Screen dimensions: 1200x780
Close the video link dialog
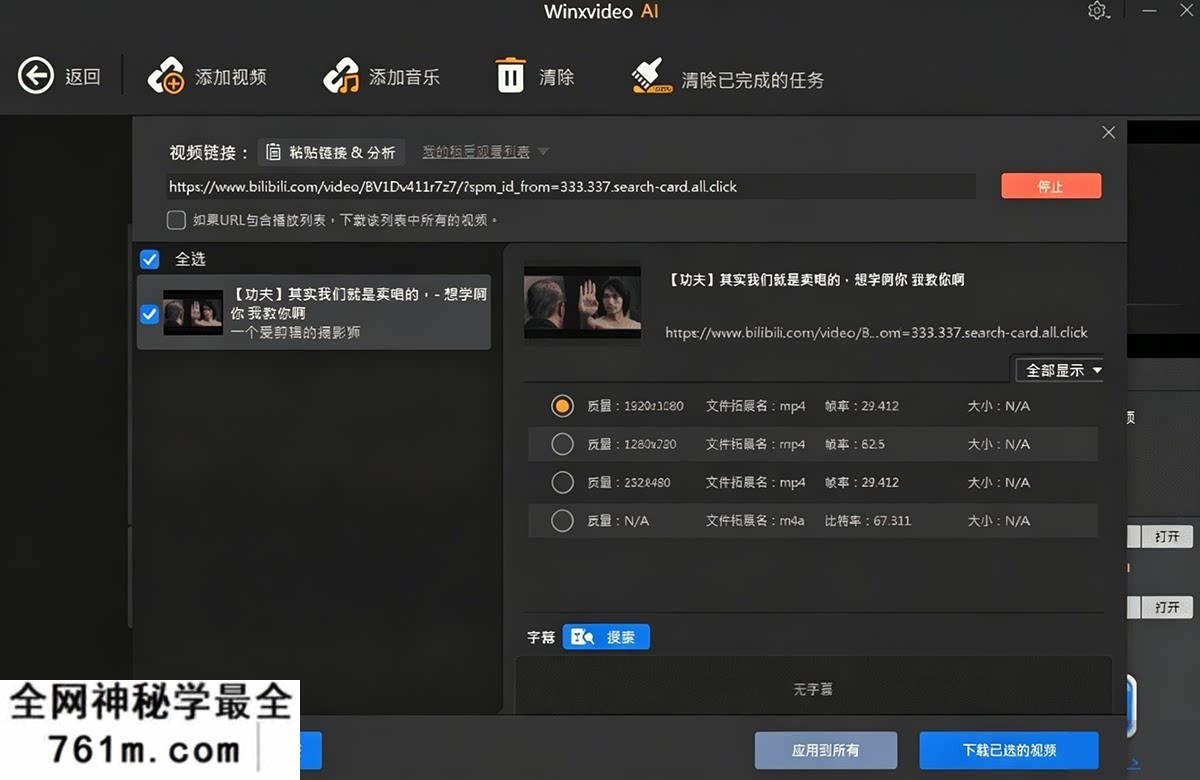(x=1108, y=132)
